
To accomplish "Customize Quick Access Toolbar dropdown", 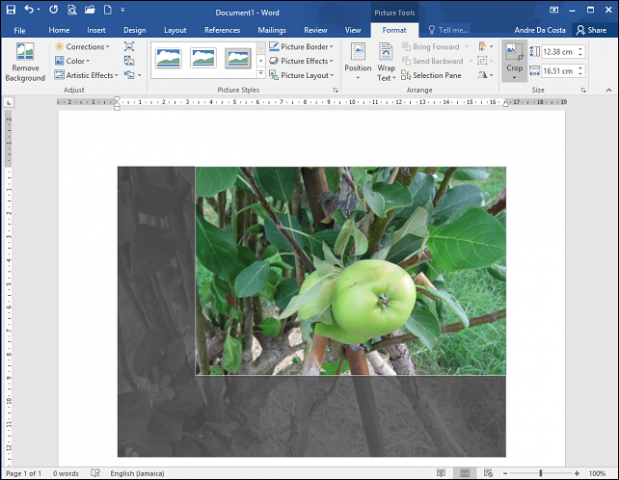I will 123,10.
